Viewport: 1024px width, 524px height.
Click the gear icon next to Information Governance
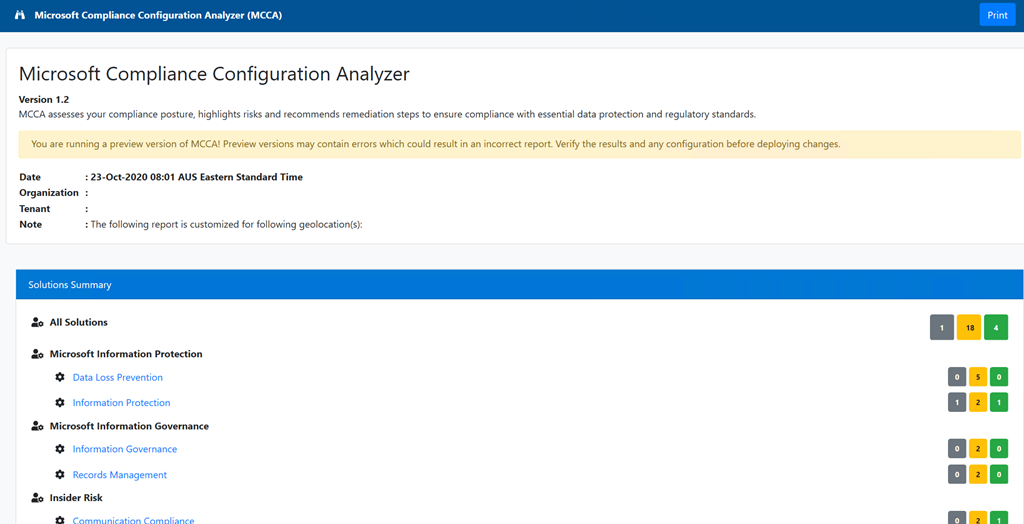coord(60,449)
